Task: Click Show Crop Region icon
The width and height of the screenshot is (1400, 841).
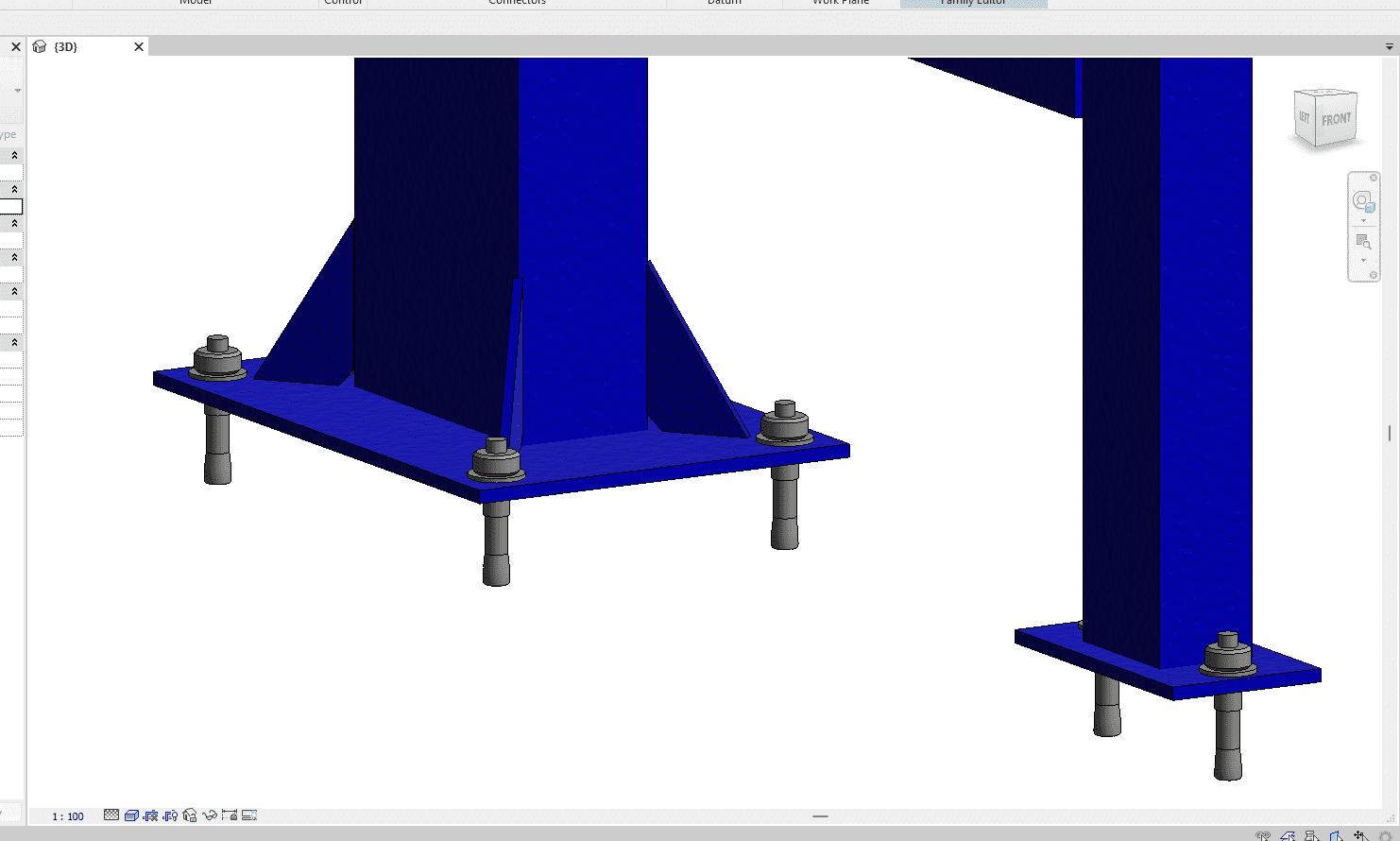Action: click(170, 815)
